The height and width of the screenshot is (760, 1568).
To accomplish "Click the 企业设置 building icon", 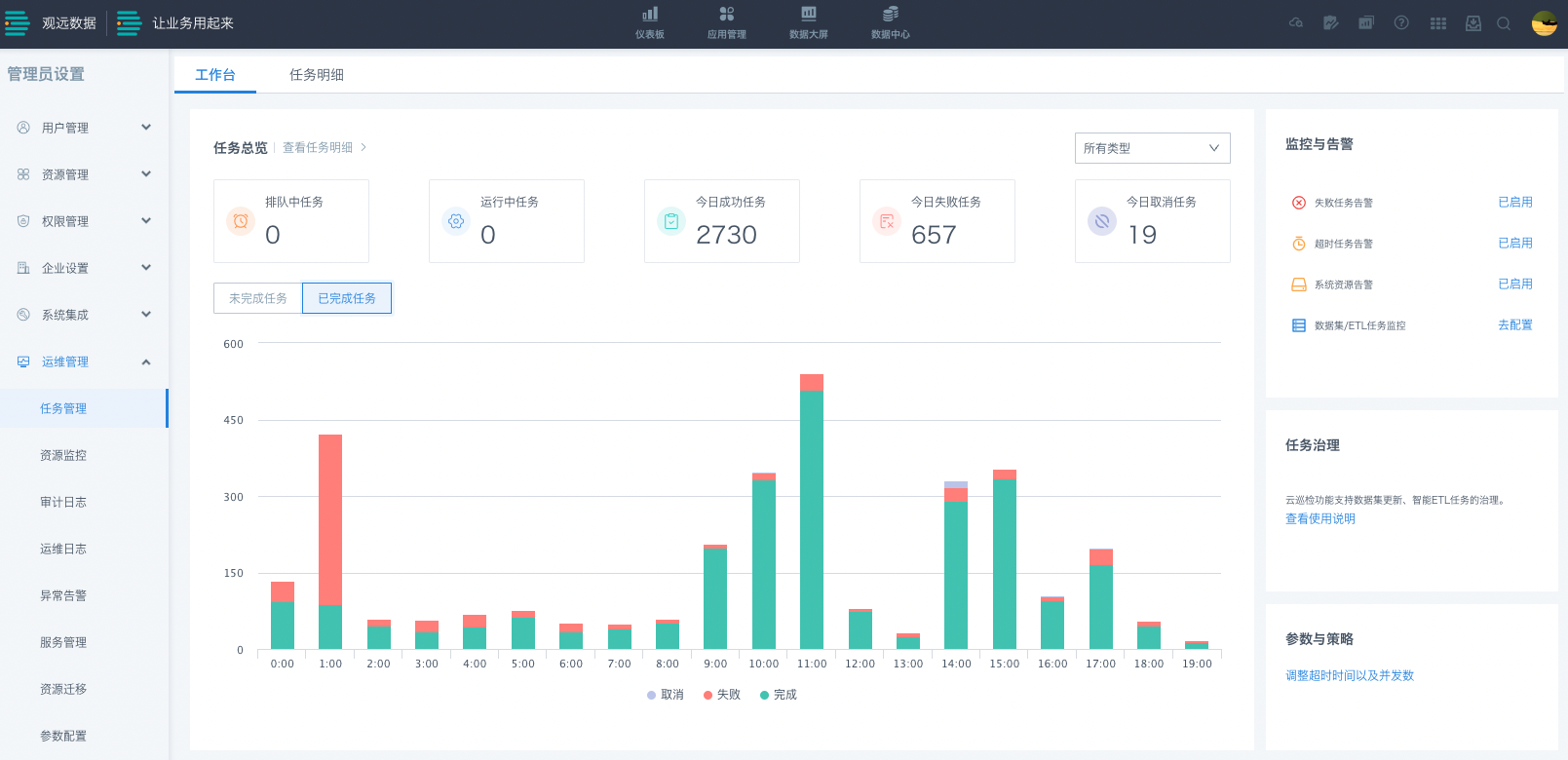I will [23, 268].
